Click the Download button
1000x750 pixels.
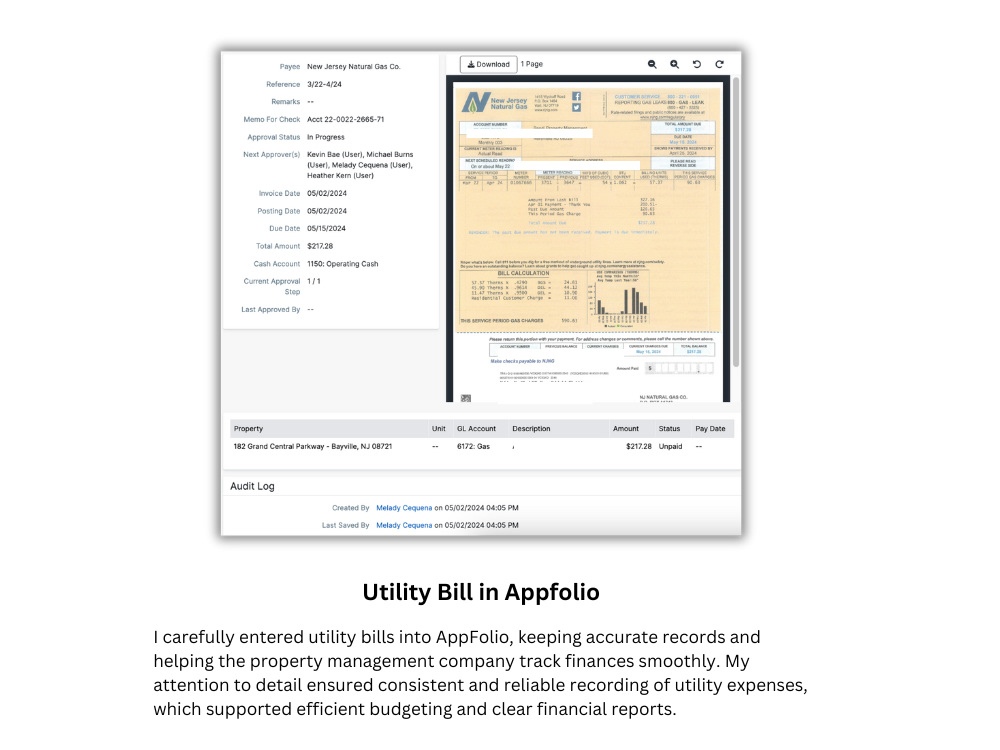pos(489,64)
